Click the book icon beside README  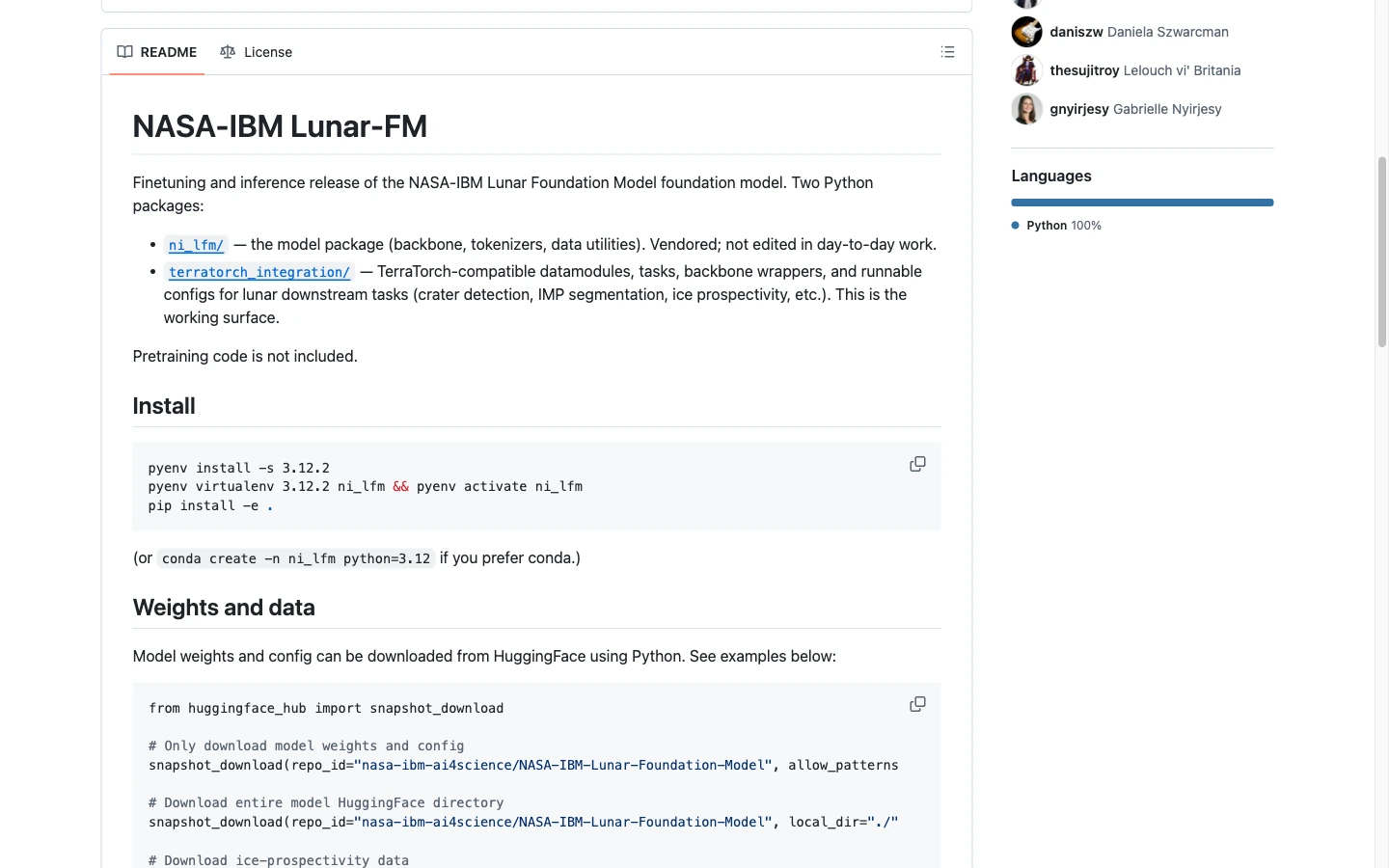125,52
